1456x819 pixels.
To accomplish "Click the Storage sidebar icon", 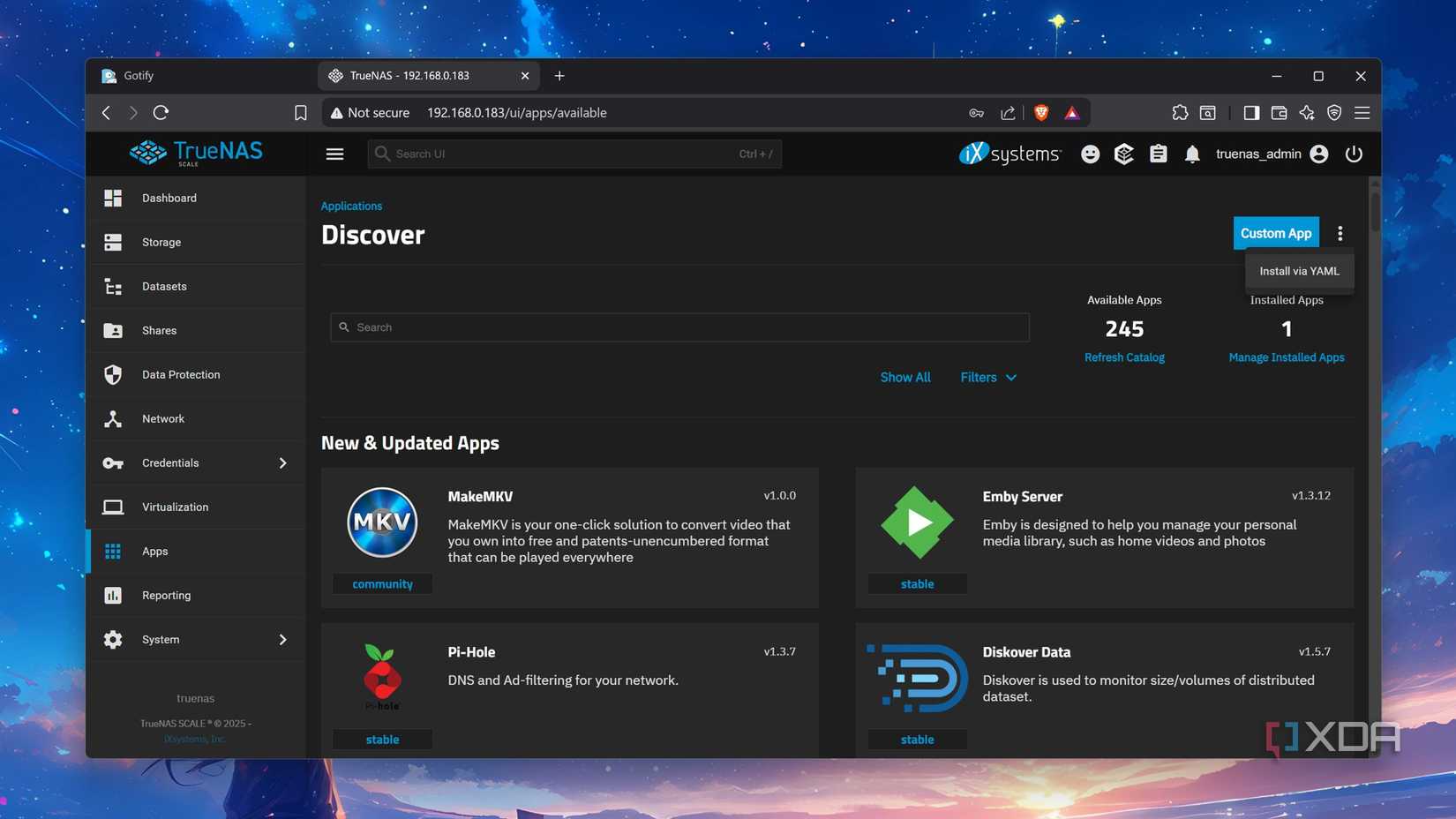I will coord(113,242).
